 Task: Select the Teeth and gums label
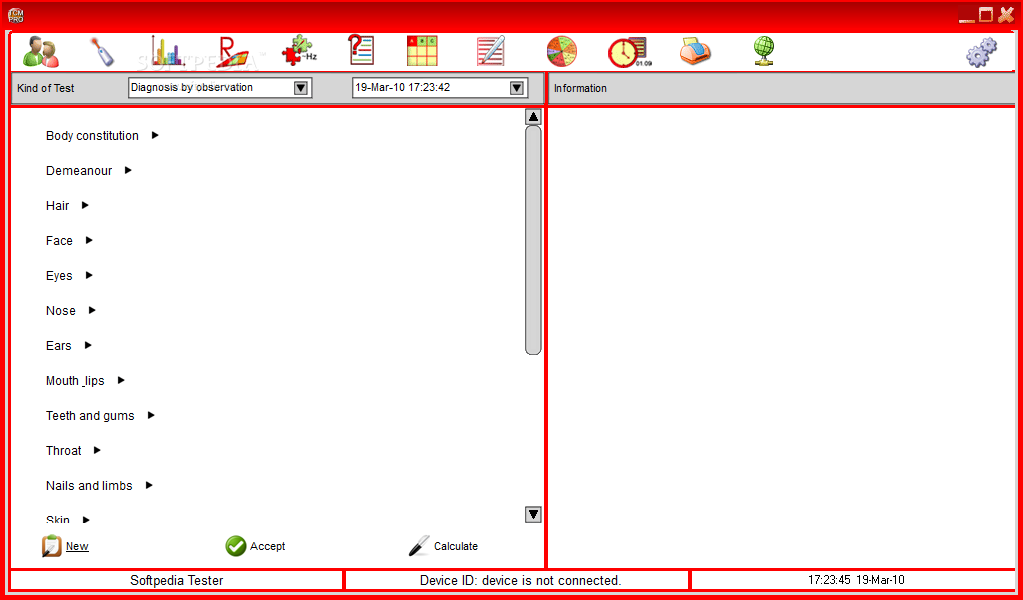(x=90, y=415)
